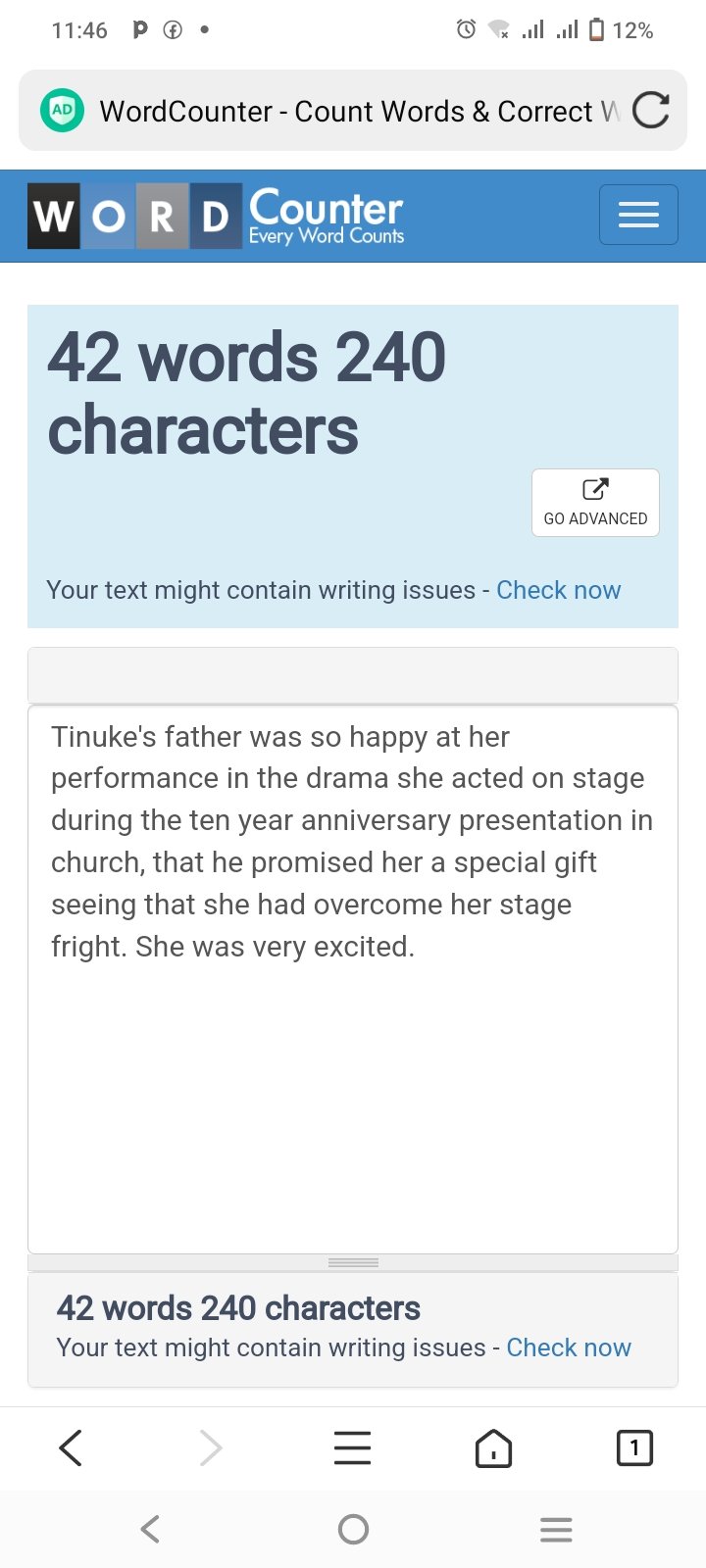Click bottom Check now link
This screenshot has width=706, height=1568.
[x=569, y=1347]
